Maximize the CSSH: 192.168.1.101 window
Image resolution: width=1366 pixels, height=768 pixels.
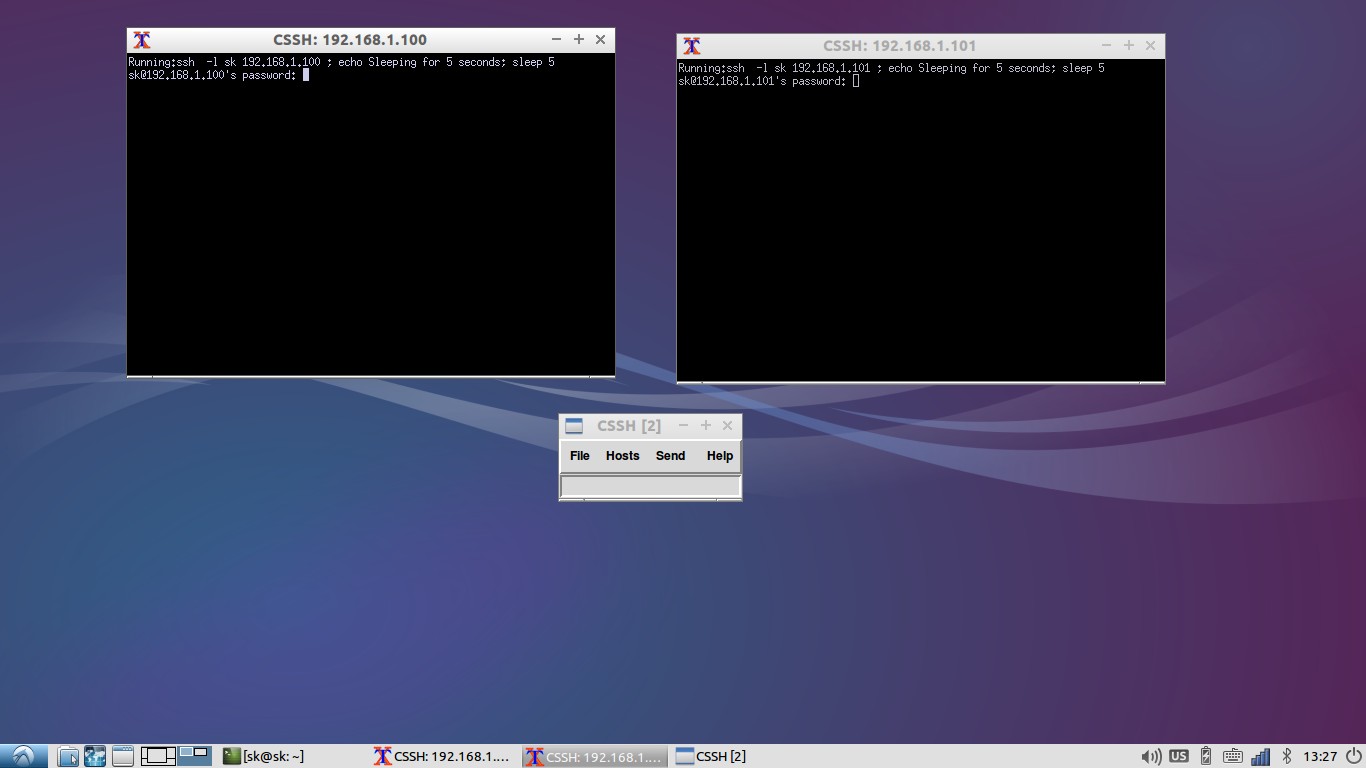[1128, 46]
